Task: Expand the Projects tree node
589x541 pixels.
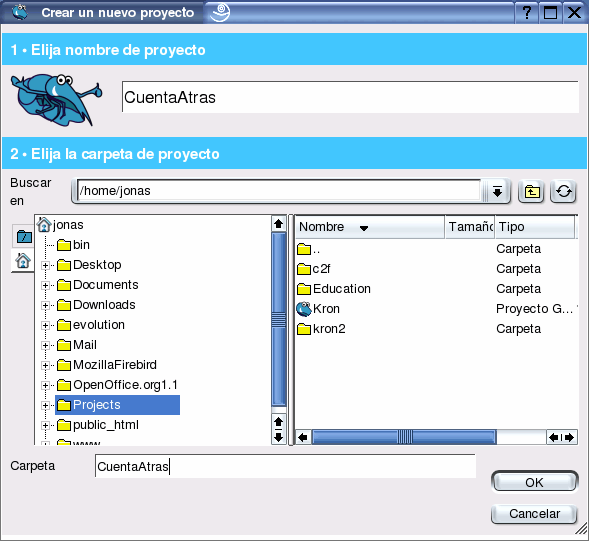Action: point(45,405)
